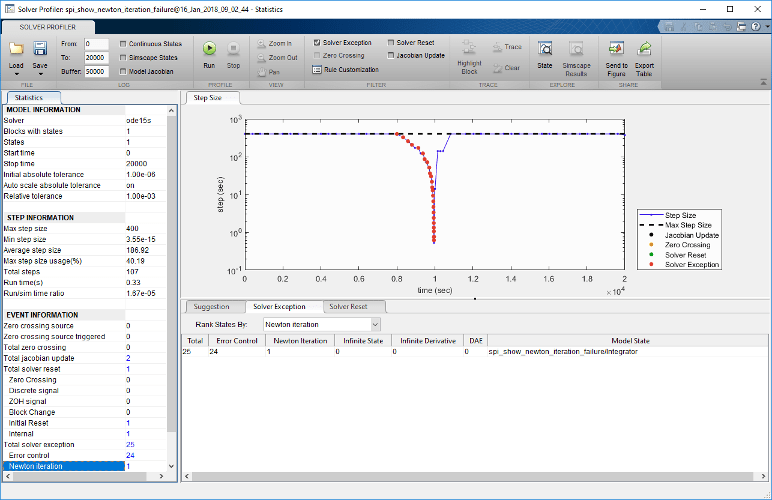This screenshot has height=500, width=772.
Task: Expand the Load dropdown arrow
Action: point(17,72)
